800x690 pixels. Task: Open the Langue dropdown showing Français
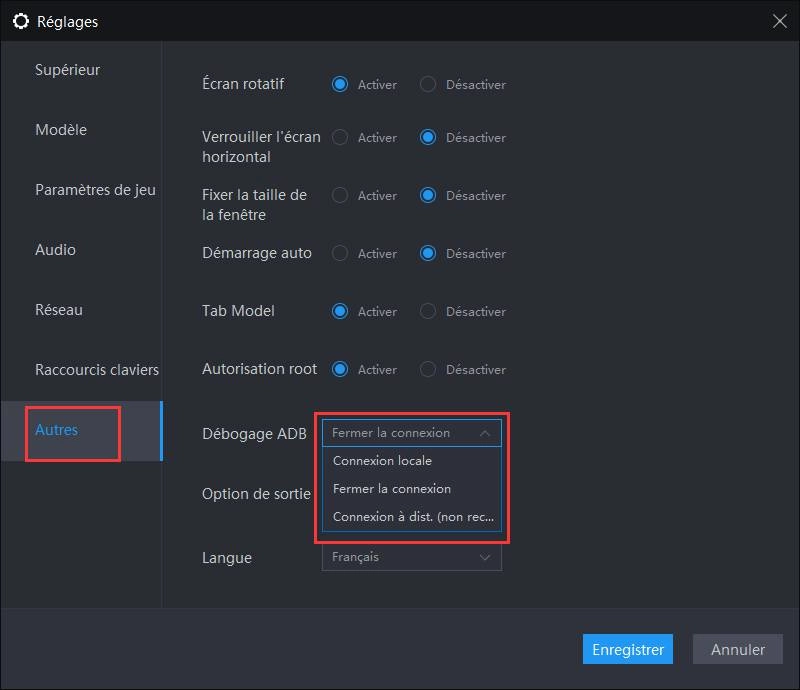tap(410, 558)
